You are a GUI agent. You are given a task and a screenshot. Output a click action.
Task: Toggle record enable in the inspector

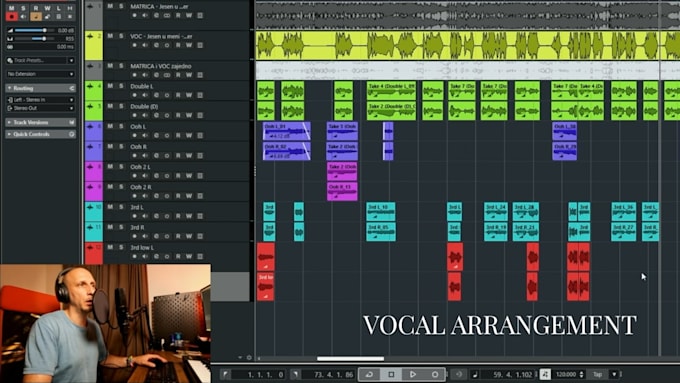12,16
